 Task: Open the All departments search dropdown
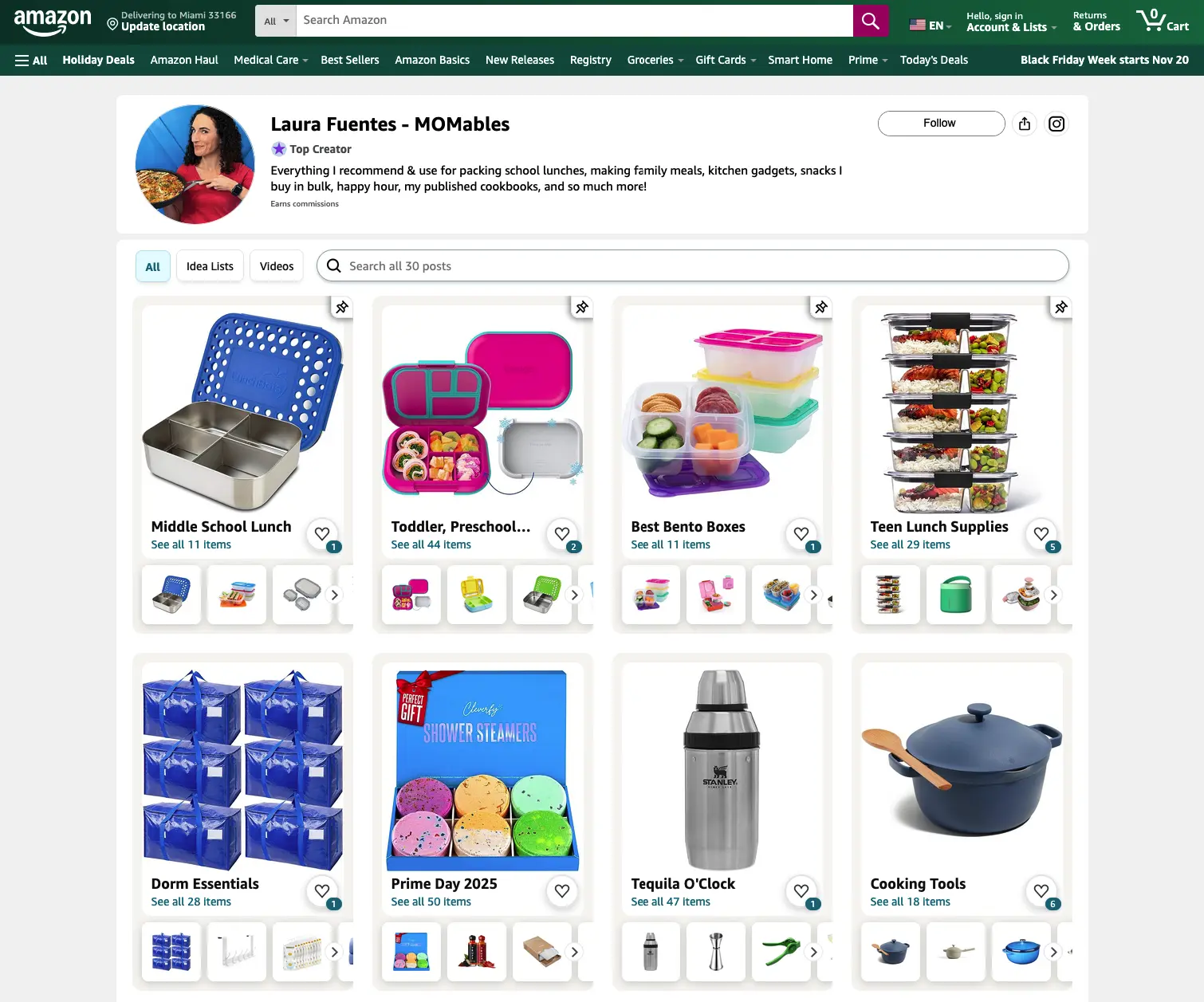[276, 21]
